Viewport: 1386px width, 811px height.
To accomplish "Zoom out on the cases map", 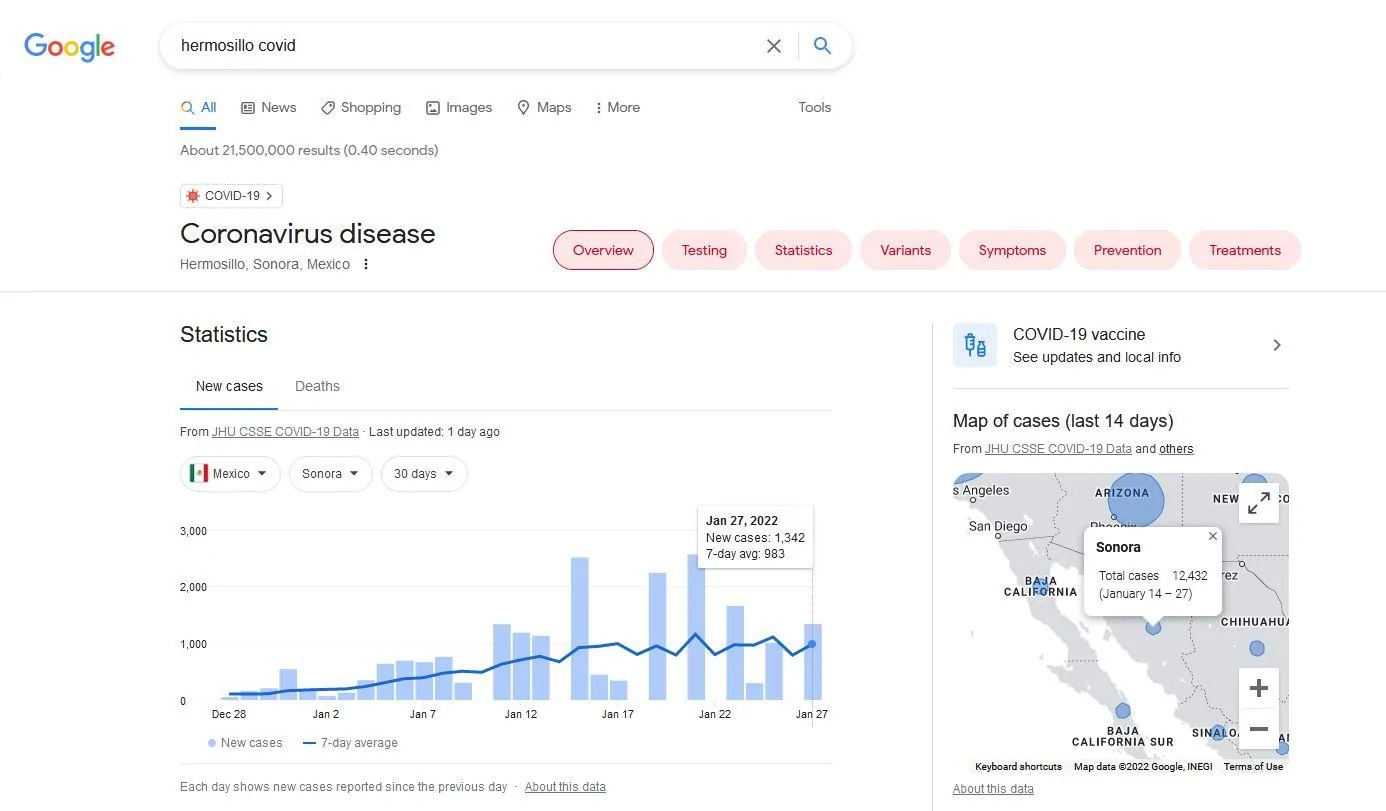I will [x=1259, y=729].
